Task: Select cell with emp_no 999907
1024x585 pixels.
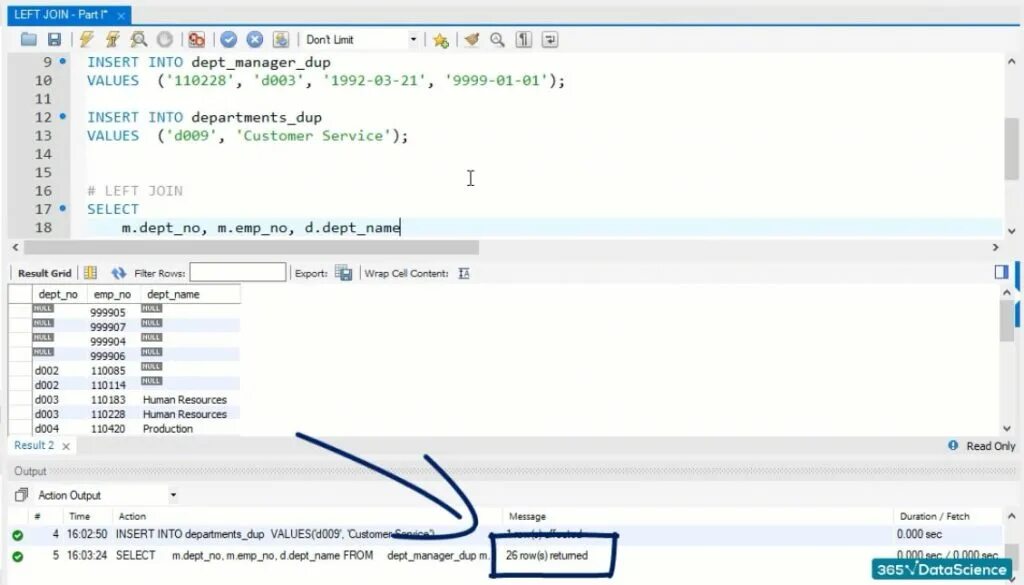Action: tap(113, 326)
